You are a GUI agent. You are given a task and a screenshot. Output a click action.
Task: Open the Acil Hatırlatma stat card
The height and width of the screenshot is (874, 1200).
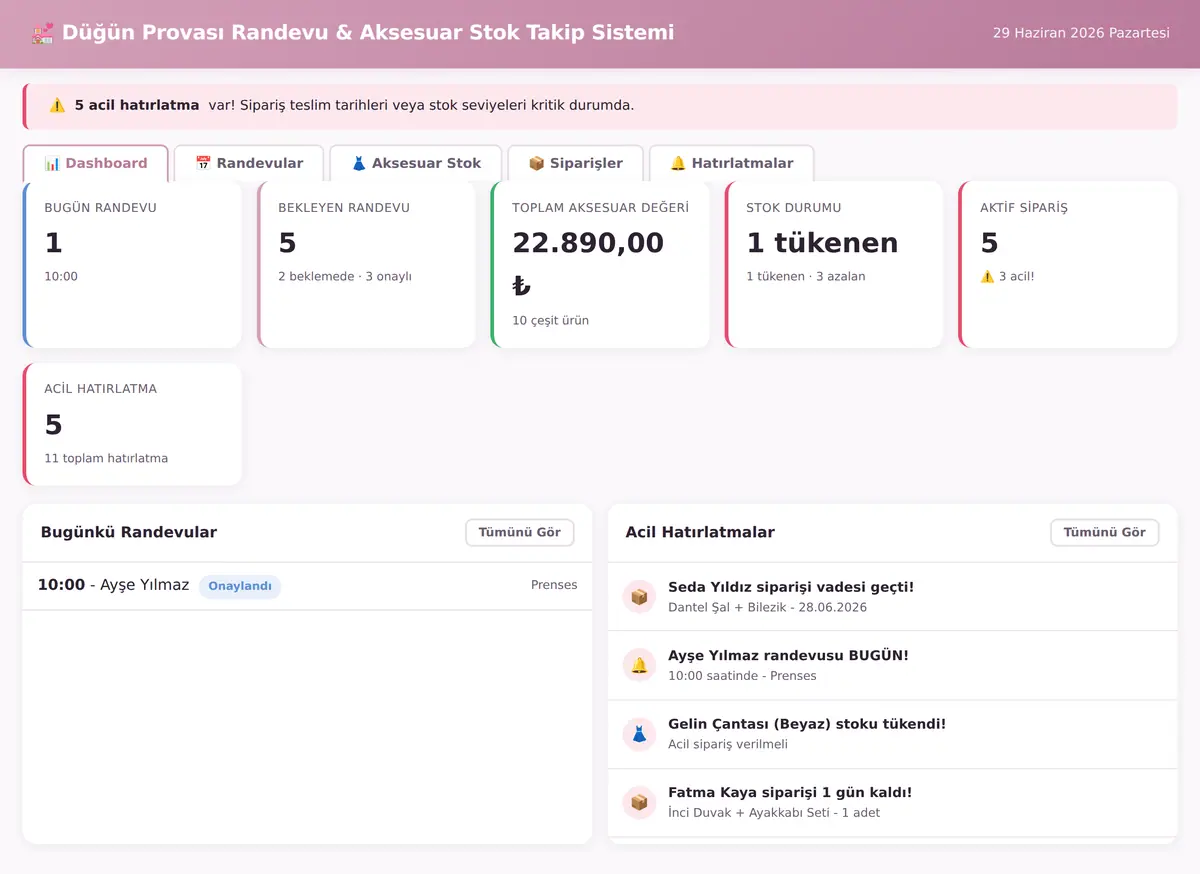click(132, 424)
